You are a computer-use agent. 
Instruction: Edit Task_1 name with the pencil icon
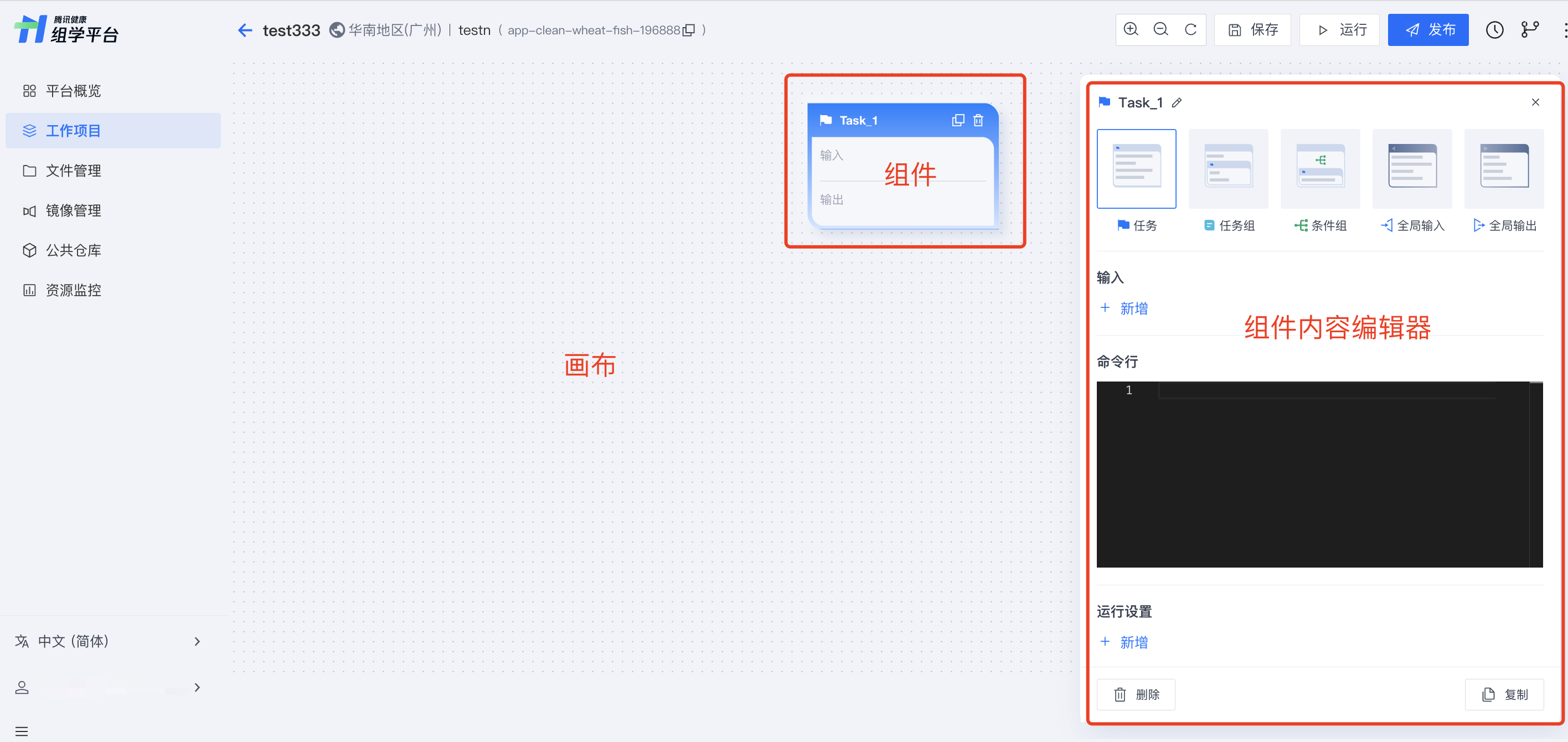tap(1177, 103)
